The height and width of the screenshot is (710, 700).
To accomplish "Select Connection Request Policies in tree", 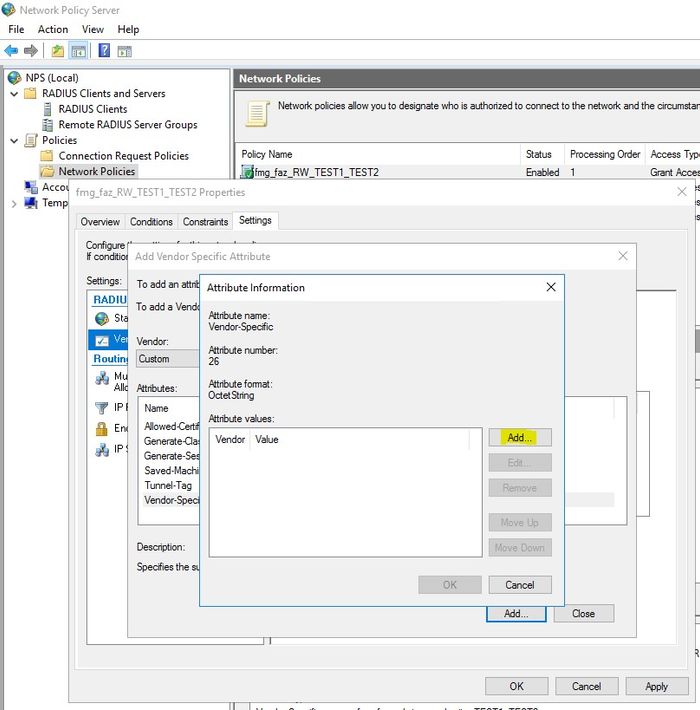I will click(x=123, y=156).
